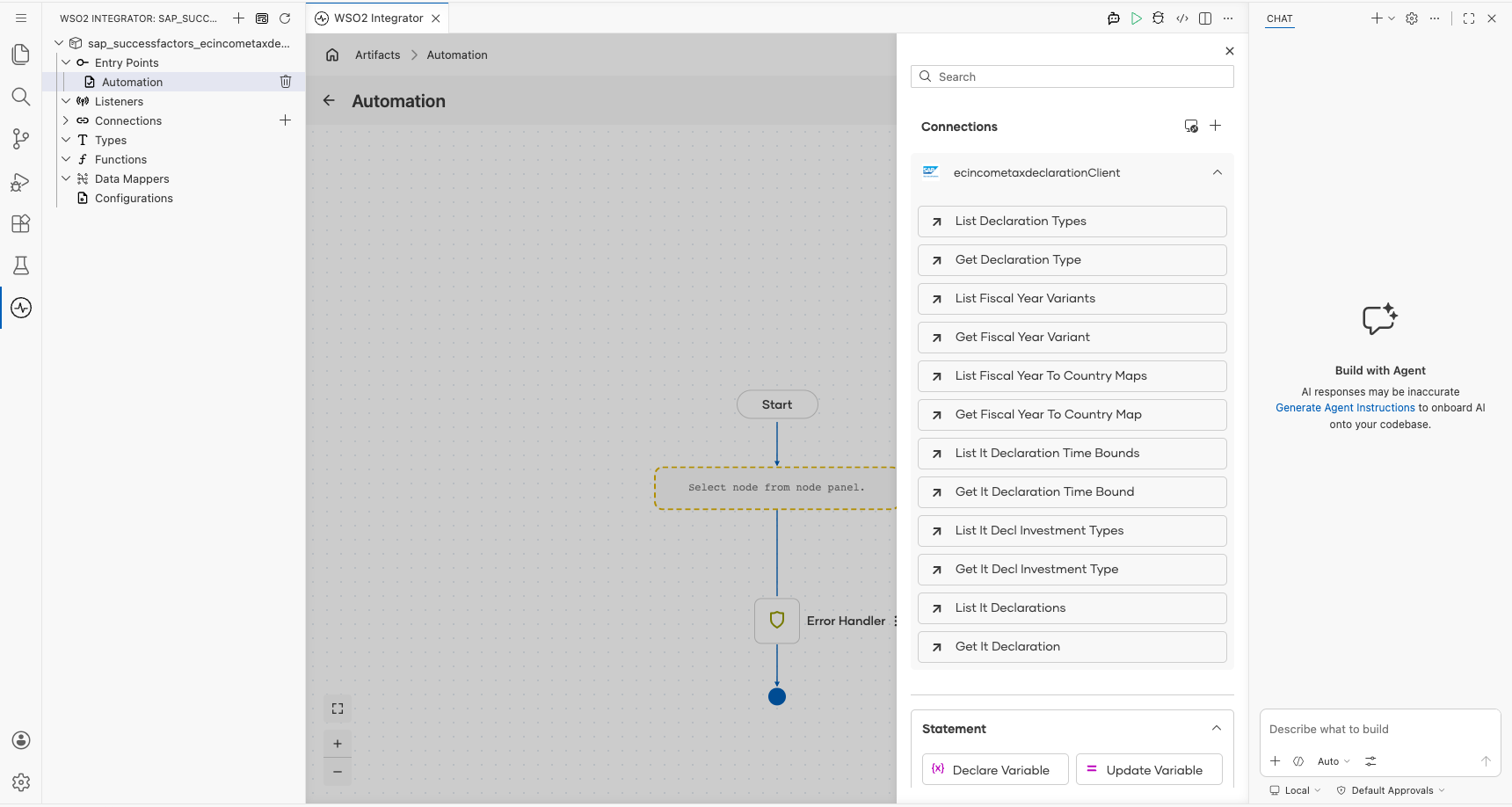Go back from Automation page
This screenshot has height=807, width=1512.
tap(329, 100)
